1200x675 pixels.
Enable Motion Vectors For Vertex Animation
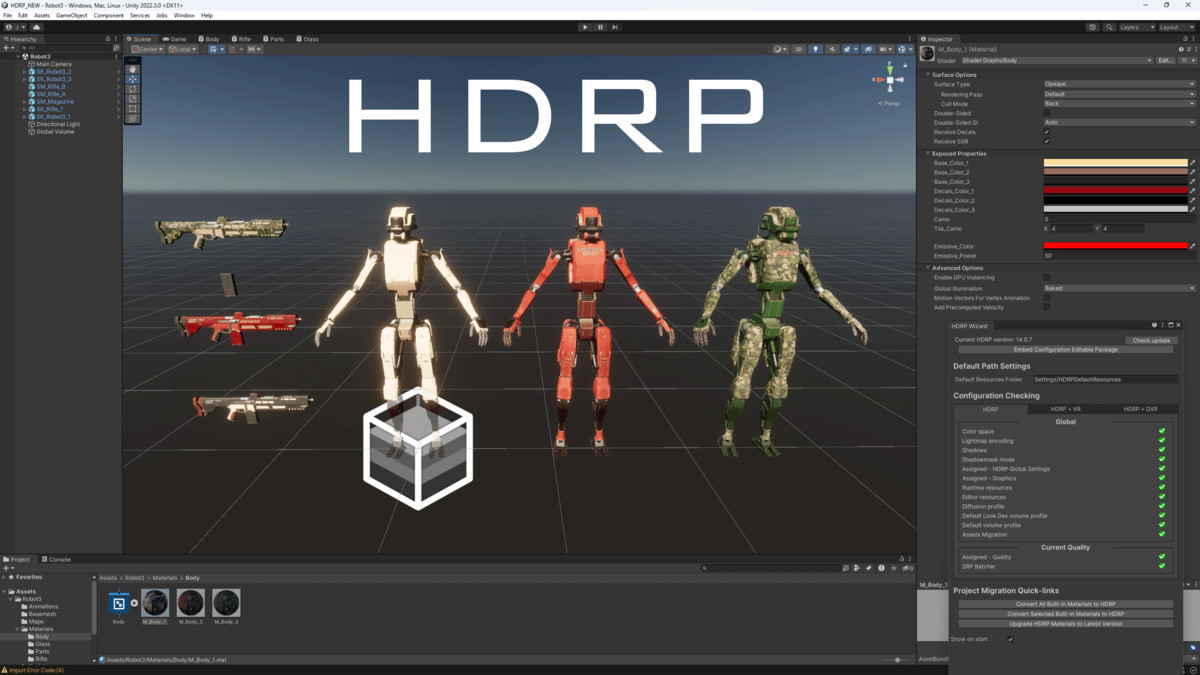(x=1047, y=298)
